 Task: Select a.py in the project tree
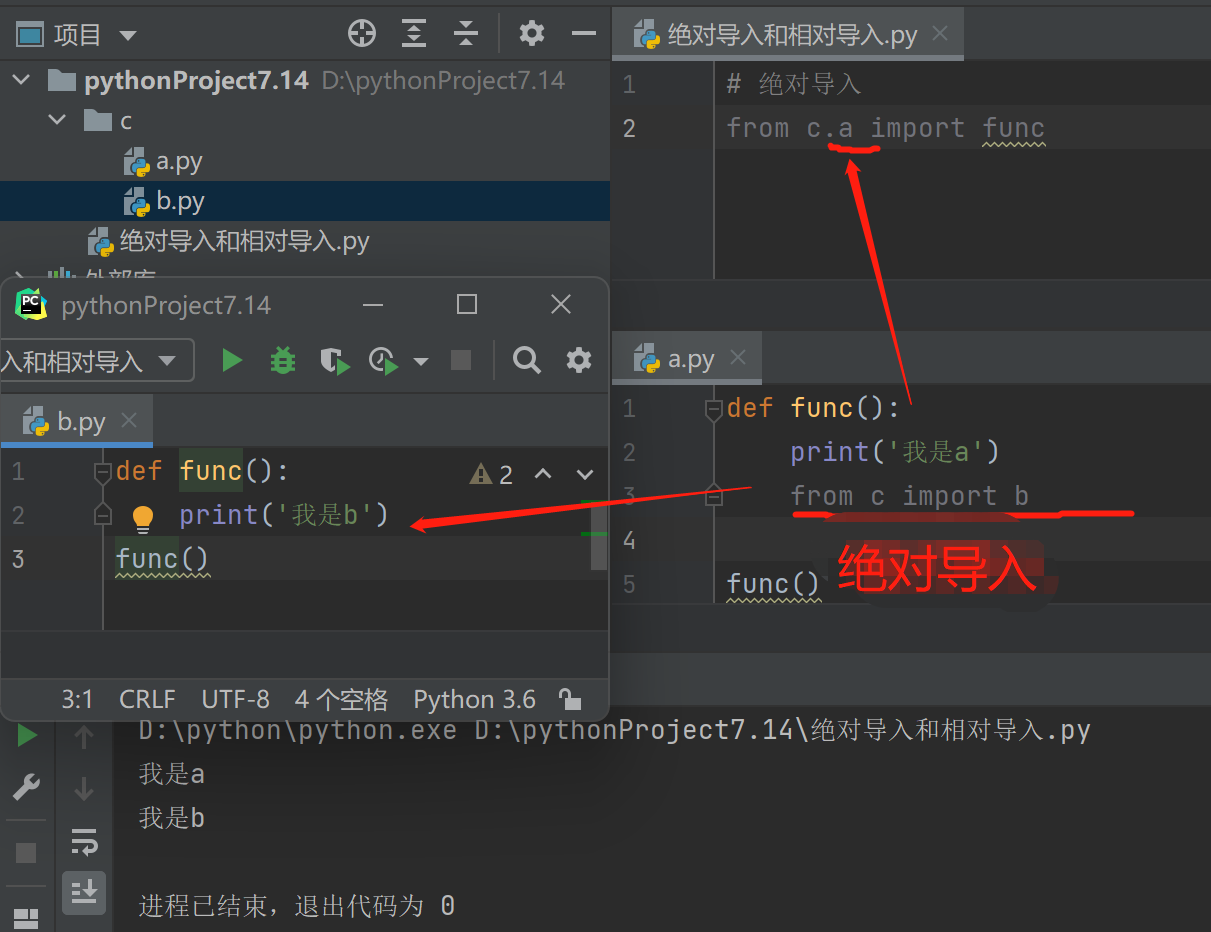click(x=180, y=161)
